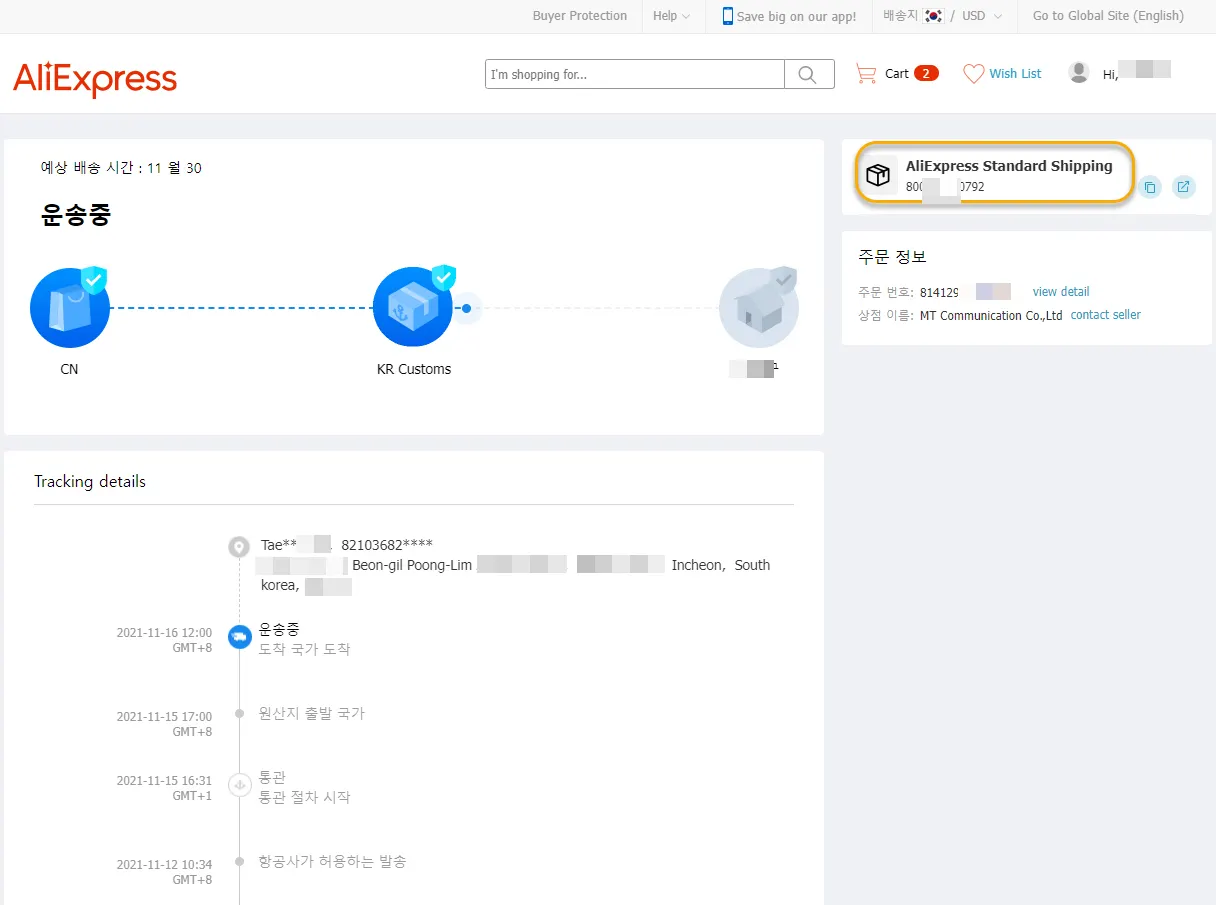Click 원산지 출발 국가 tracking entry

click(312, 714)
